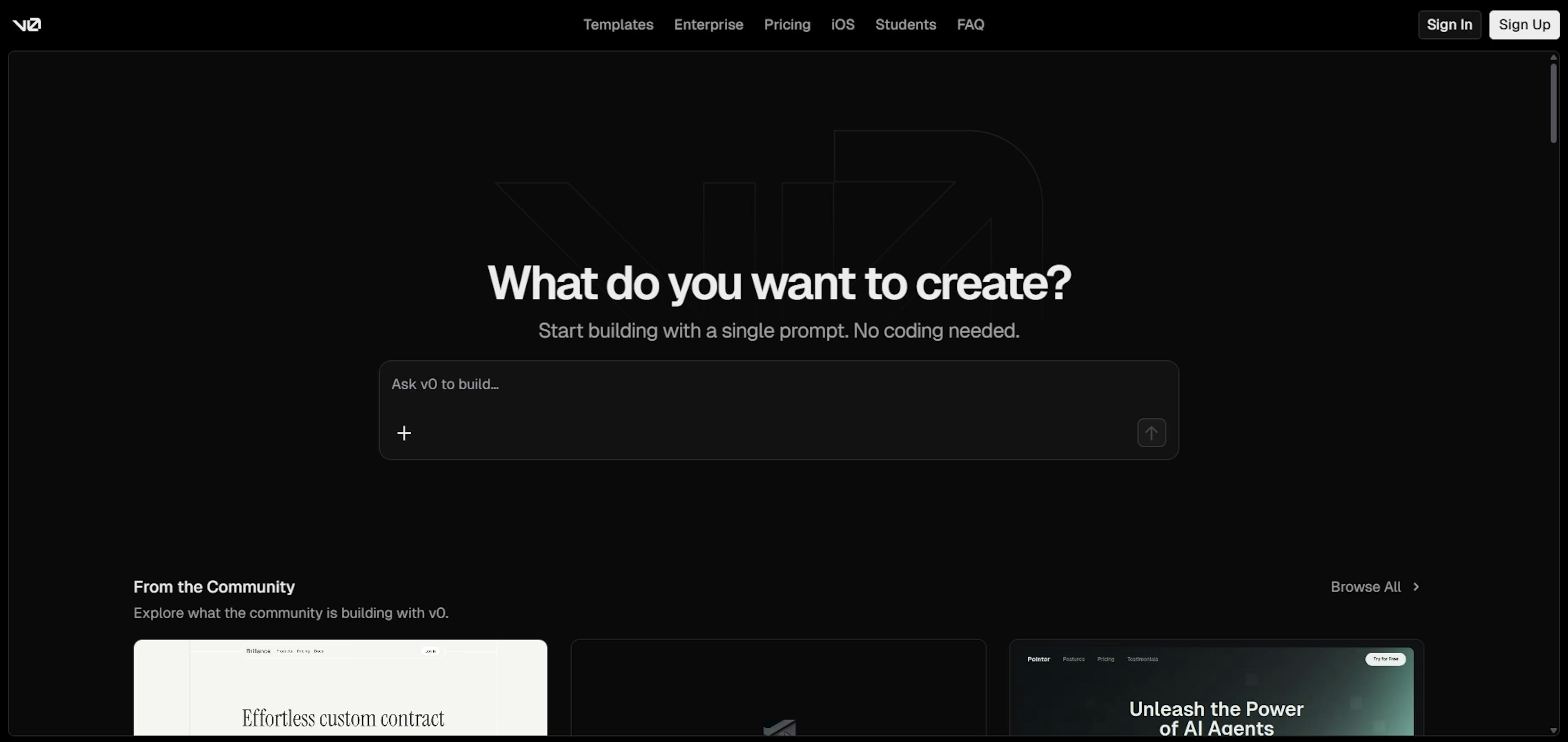Screen dimensions: 1568x742
Task: Go to the Enterprise page
Action: [x=708, y=25]
